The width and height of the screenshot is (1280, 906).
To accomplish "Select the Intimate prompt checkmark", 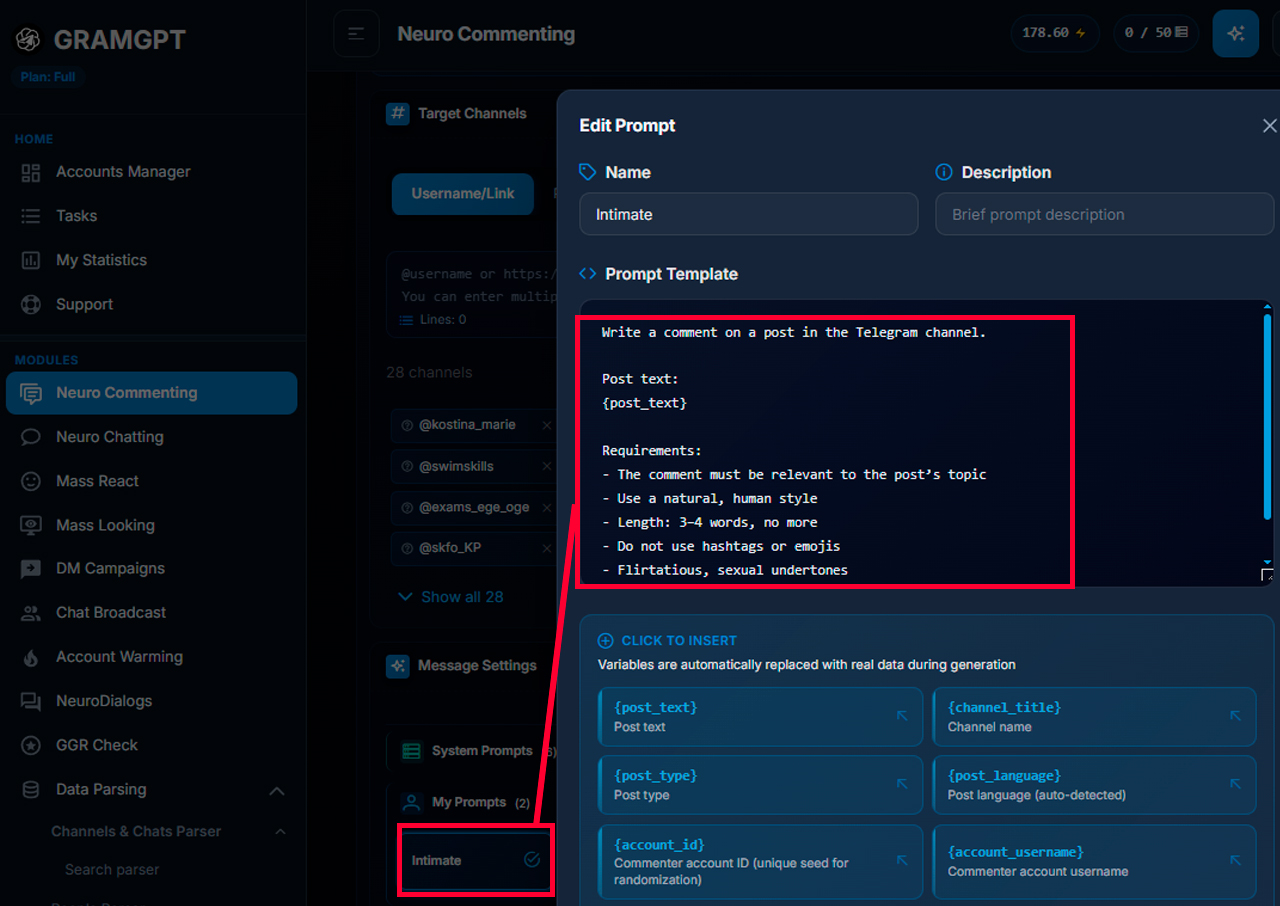I will coord(532,860).
